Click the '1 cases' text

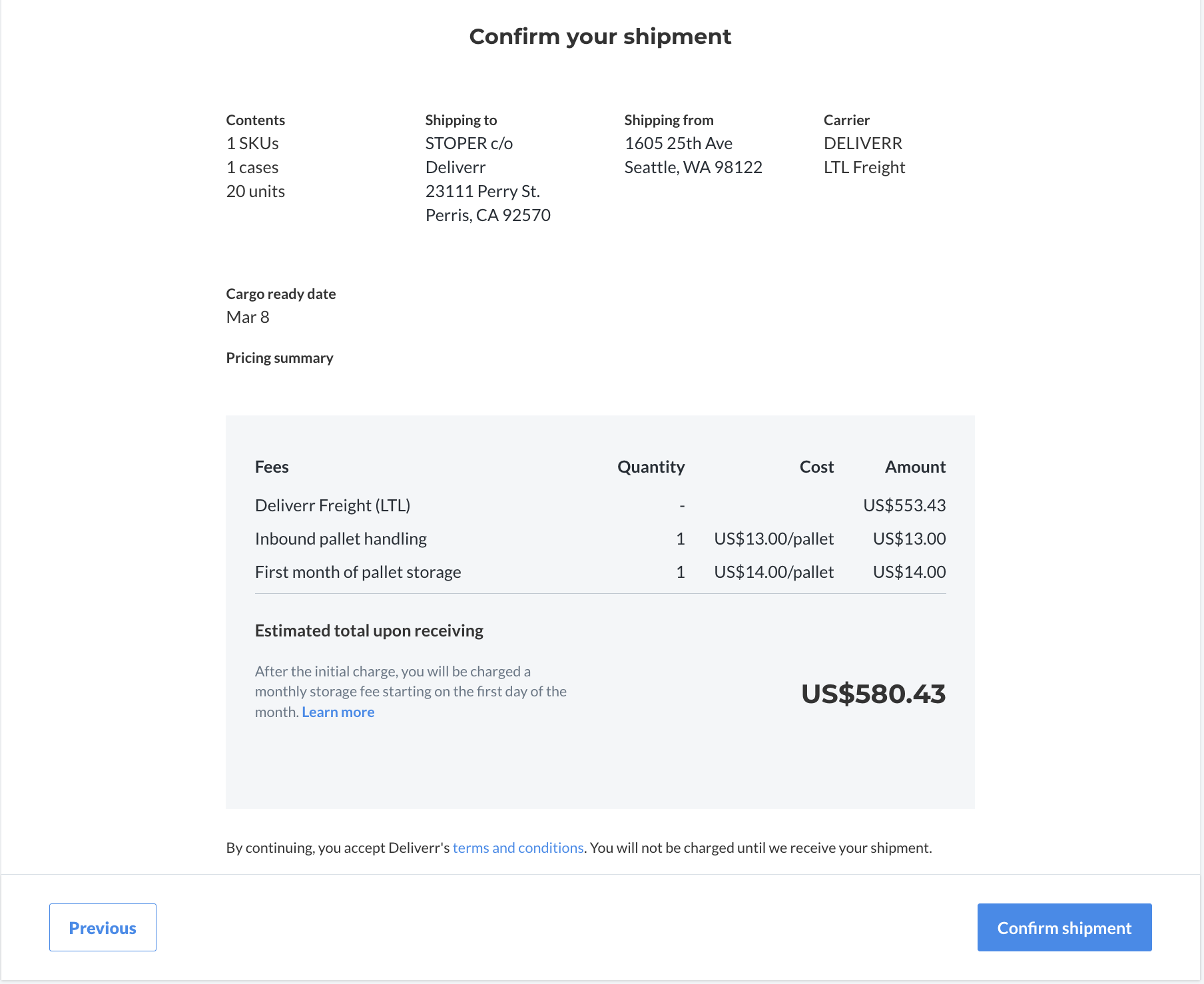coord(252,167)
